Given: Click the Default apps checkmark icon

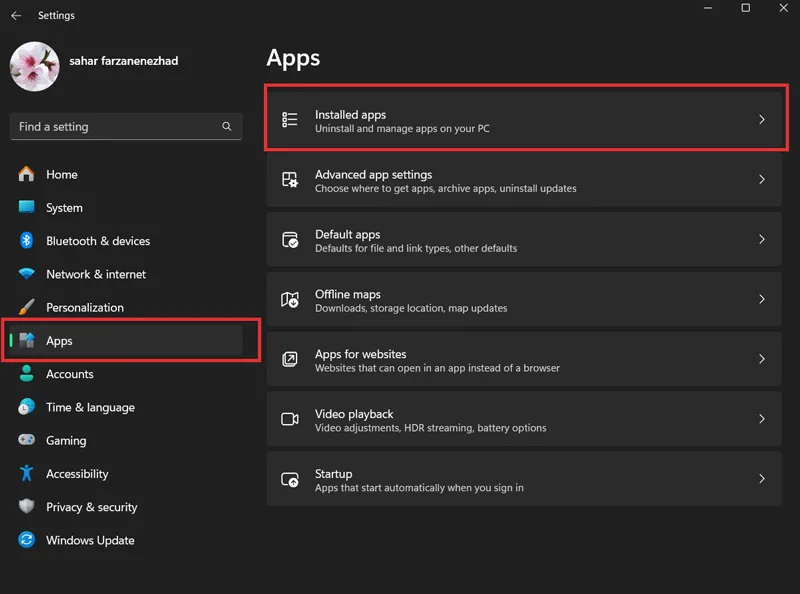Looking at the screenshot, I should (x=290, y=239).
